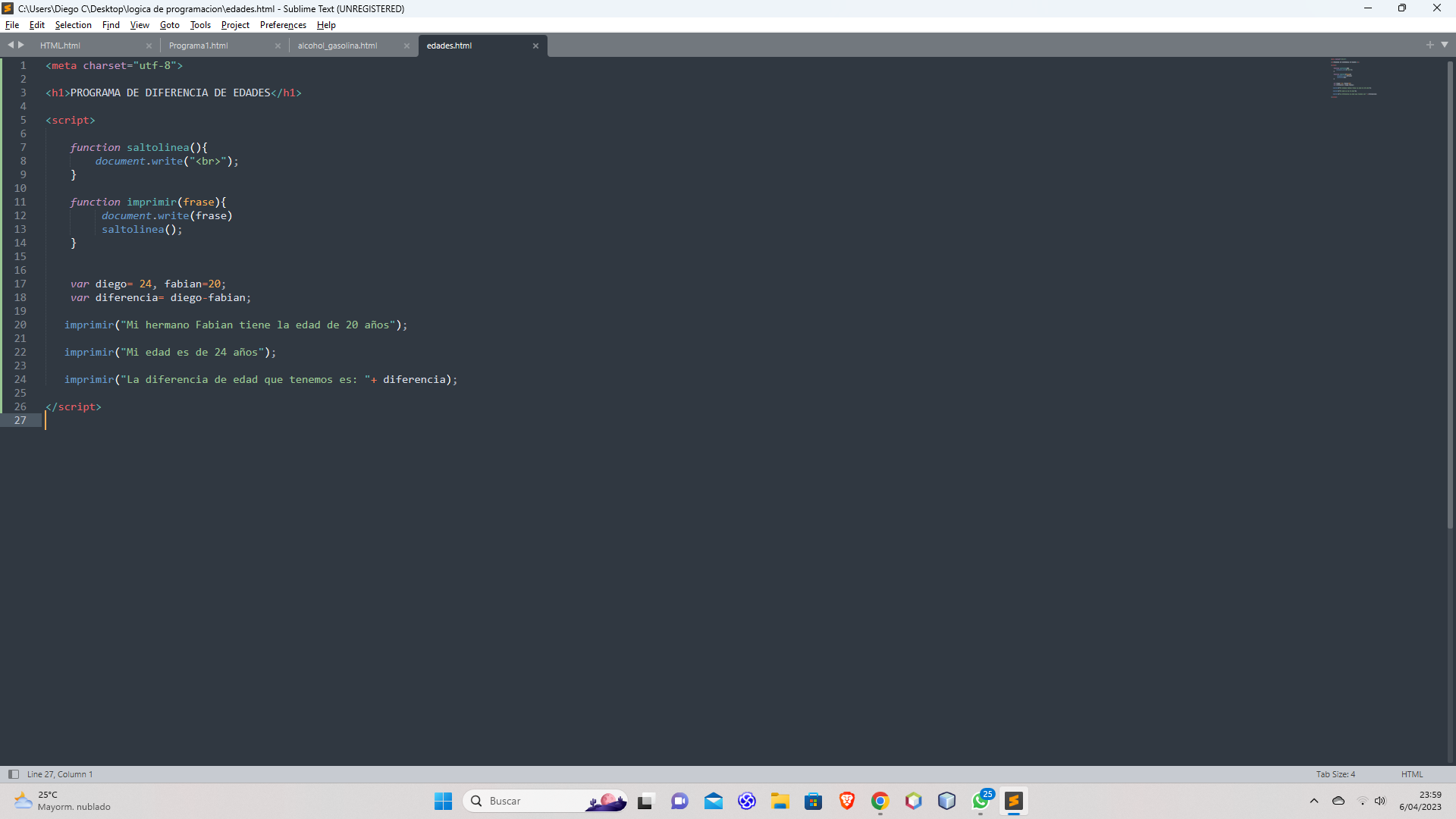This screenshot has height=819, width=1456.
Task: Open the File menu
Action: [12, 25]
